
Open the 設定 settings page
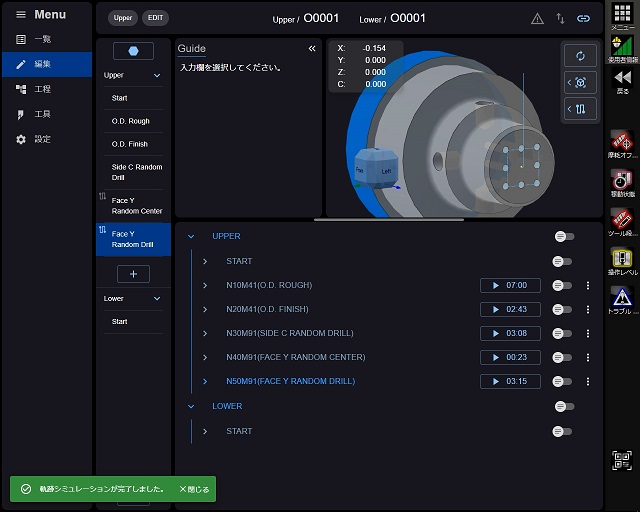click(47, 139)
